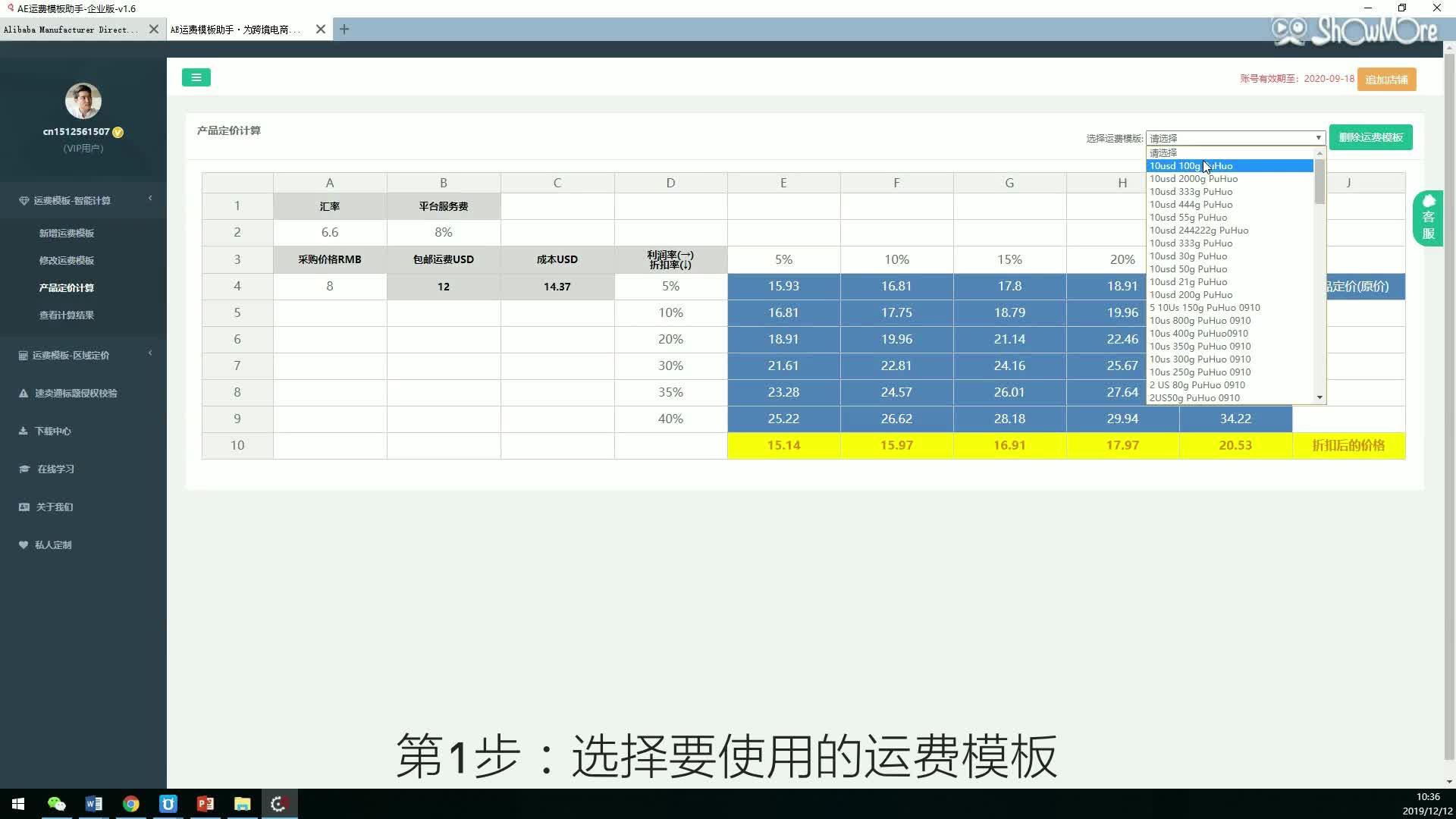Open the 关于我们 sidebar item
Screen dimensions: 1456x819
pyautogui.click(x=54, y=507)
